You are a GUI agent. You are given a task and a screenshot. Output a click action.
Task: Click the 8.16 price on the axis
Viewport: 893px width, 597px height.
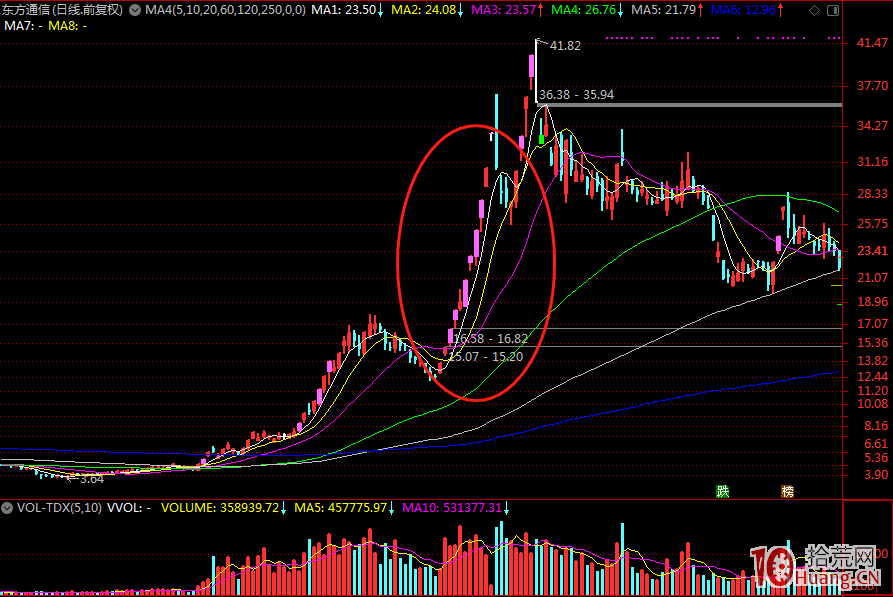click(876, 426)
